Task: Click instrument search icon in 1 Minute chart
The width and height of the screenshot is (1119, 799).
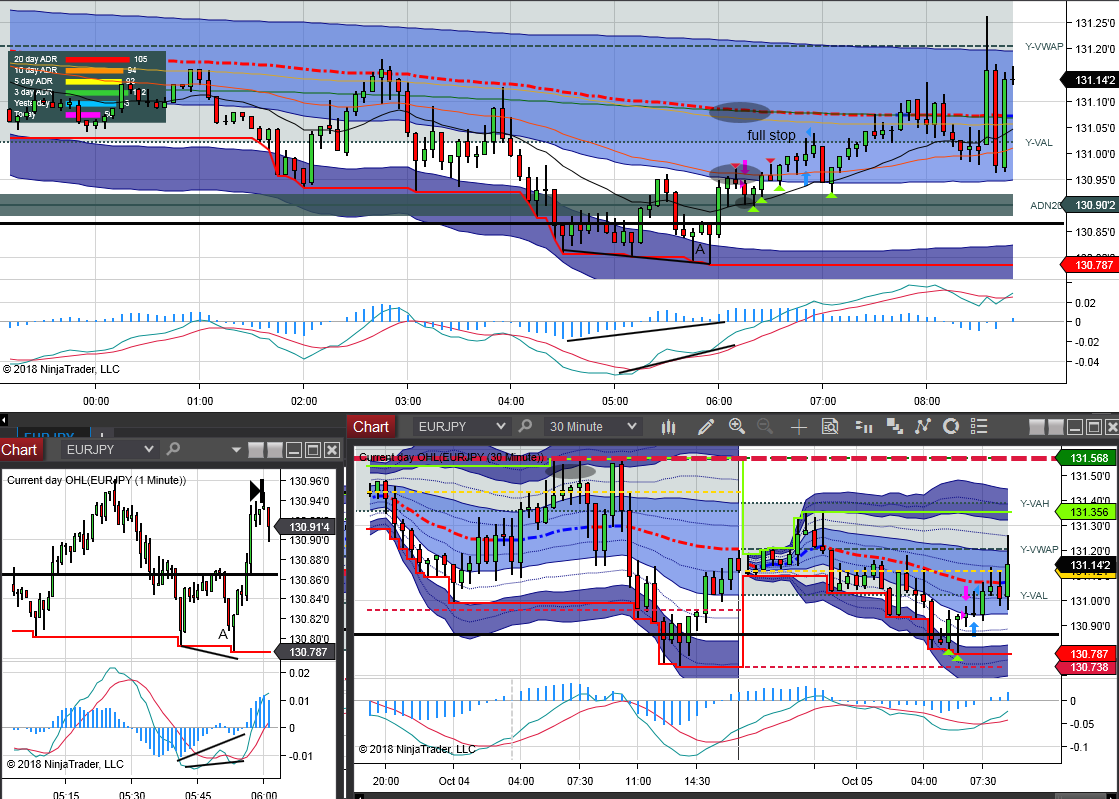Action: 173,449
